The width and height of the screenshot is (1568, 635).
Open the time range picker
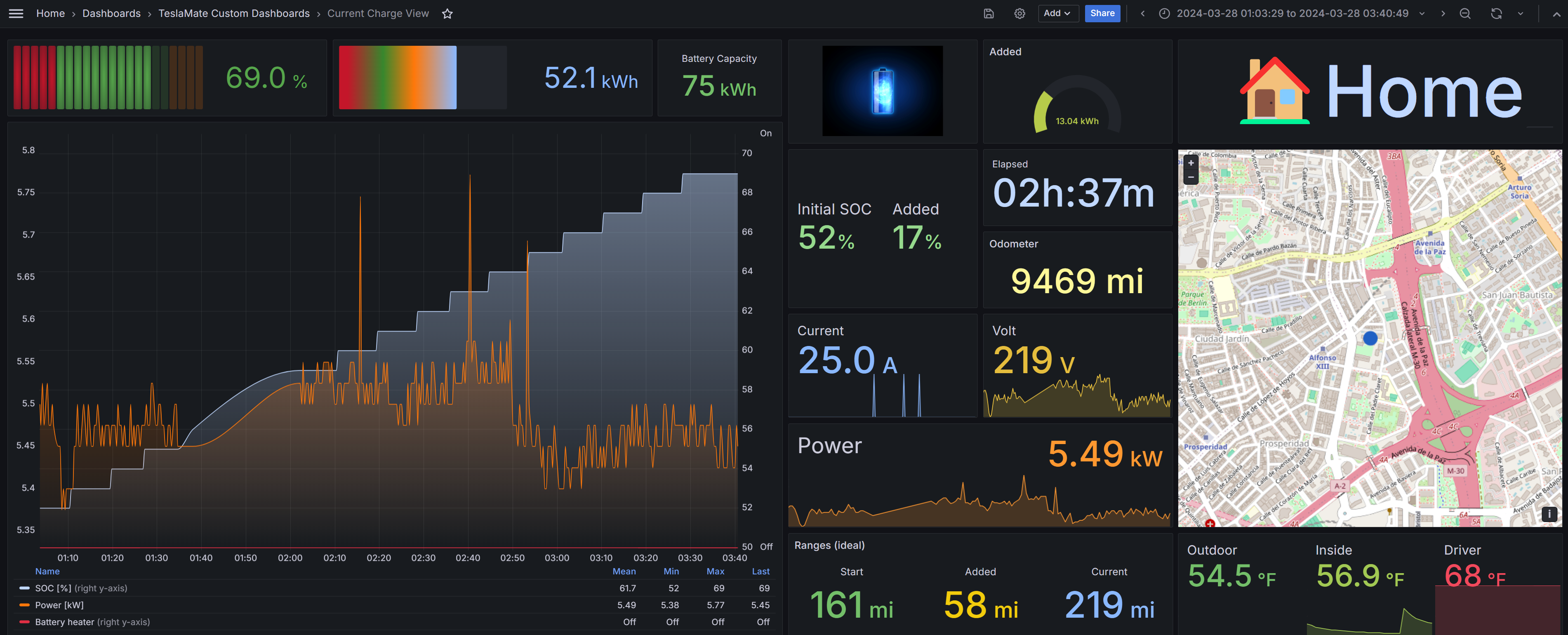tap(1292, 13)
